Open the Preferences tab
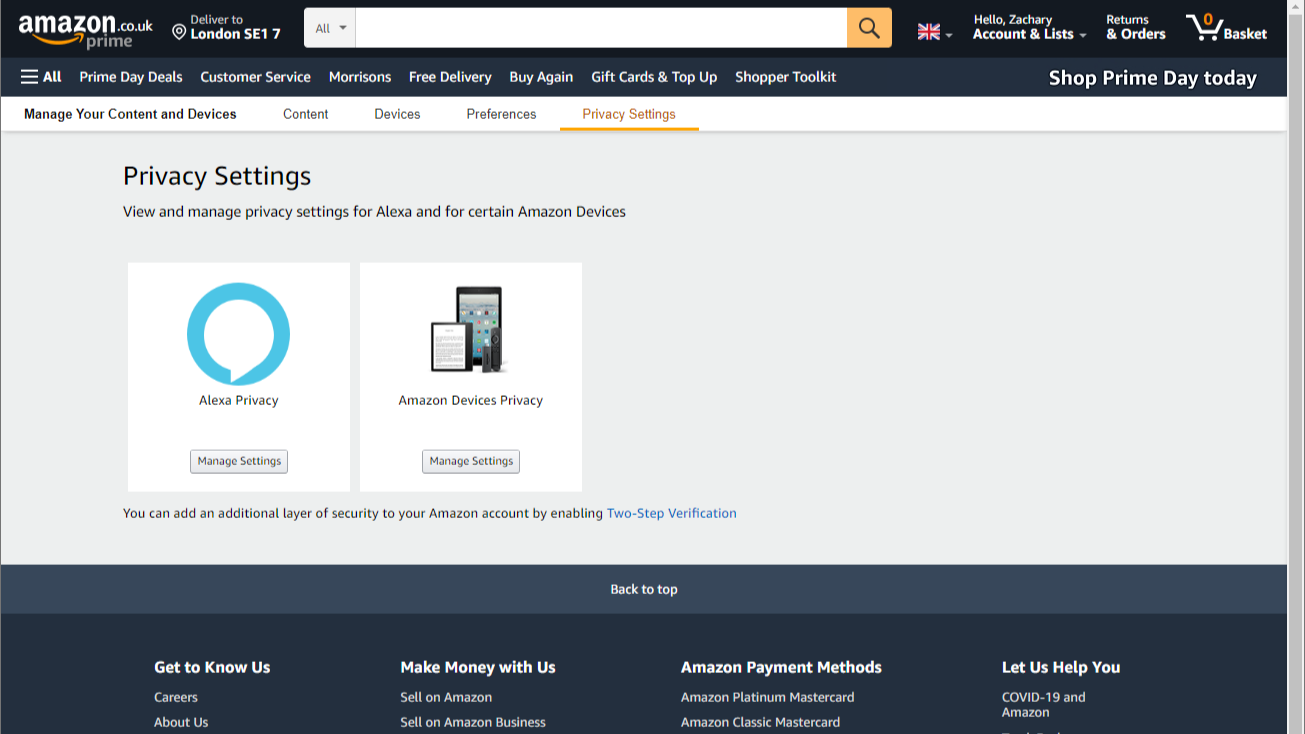 (x=501, y=114)
